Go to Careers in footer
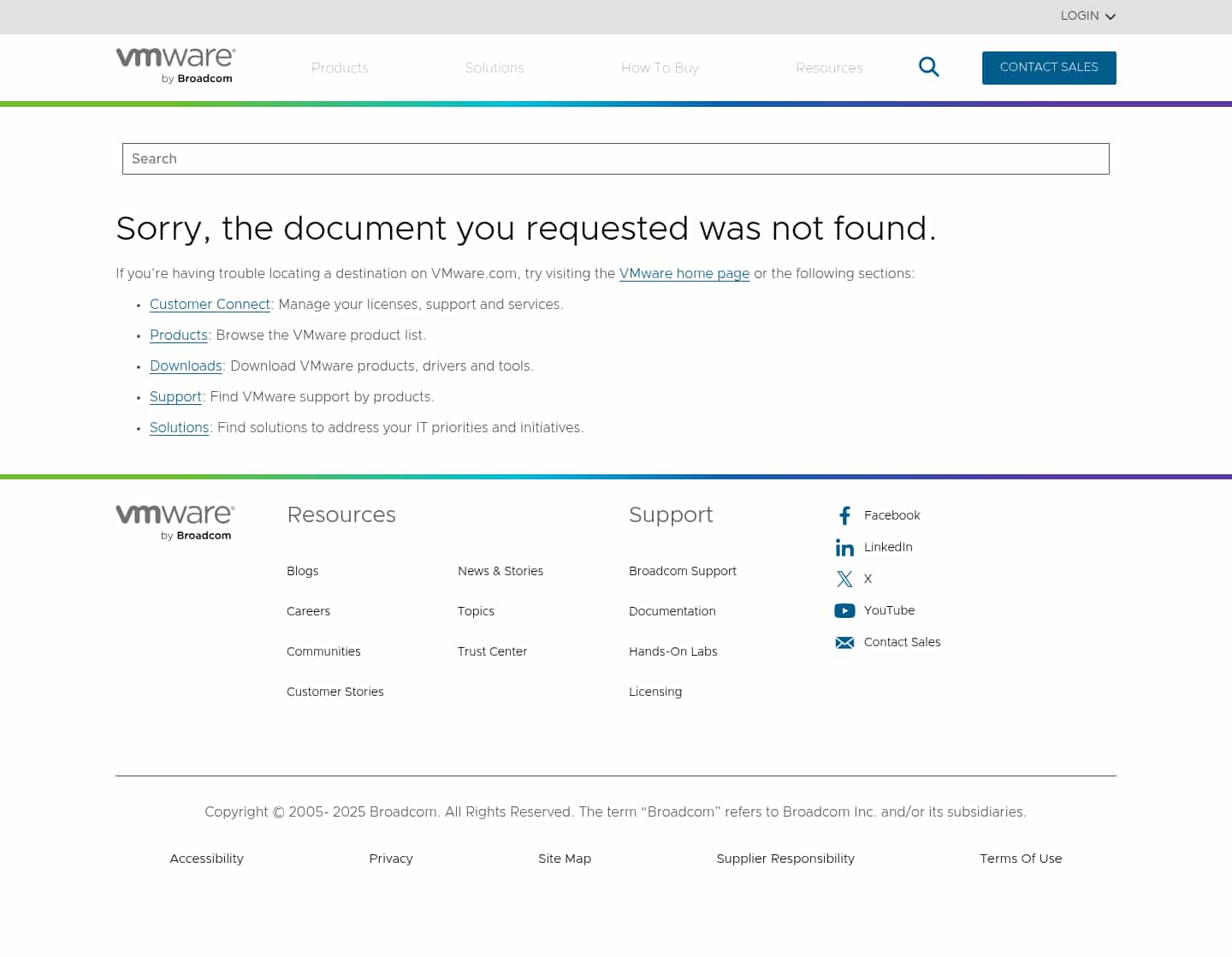The height and width of the screenshot is (957, 1232). click(308, 611)
